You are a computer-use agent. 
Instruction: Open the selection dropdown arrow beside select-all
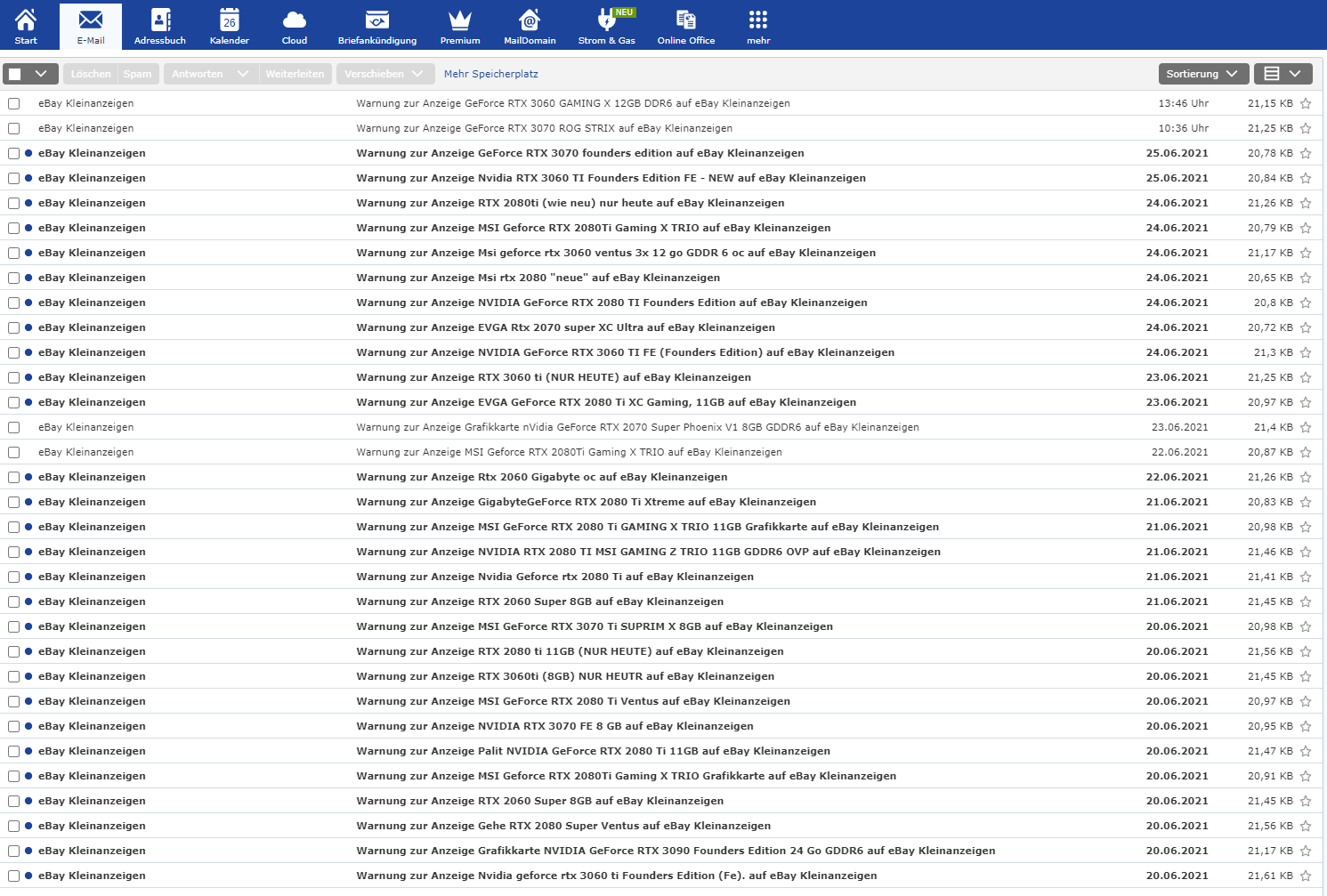[41, 74]
